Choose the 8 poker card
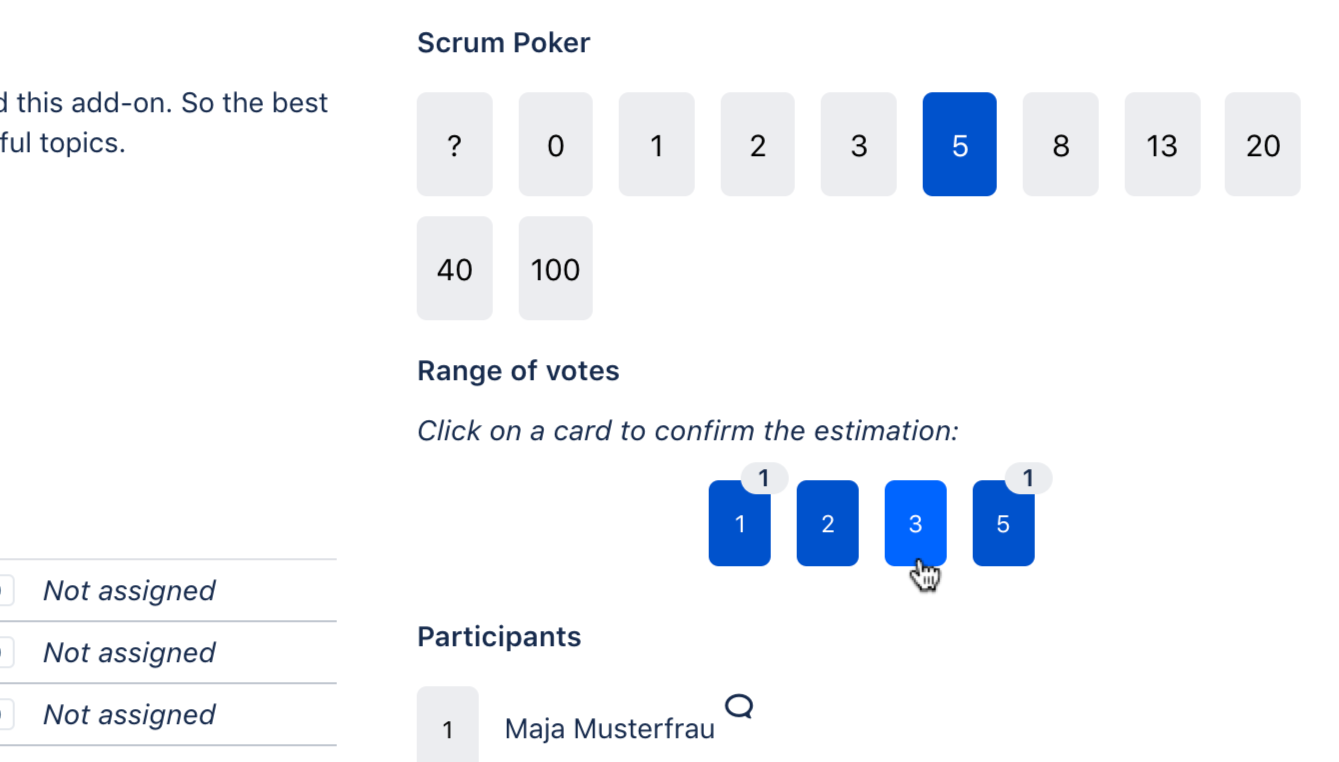Image resolution: width=1339 pixels, height=762 pixels. coord(1060,145)
